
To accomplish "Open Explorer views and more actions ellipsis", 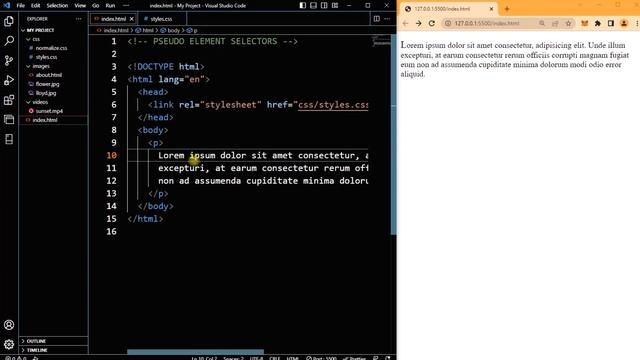I will [x=78, y=19].
